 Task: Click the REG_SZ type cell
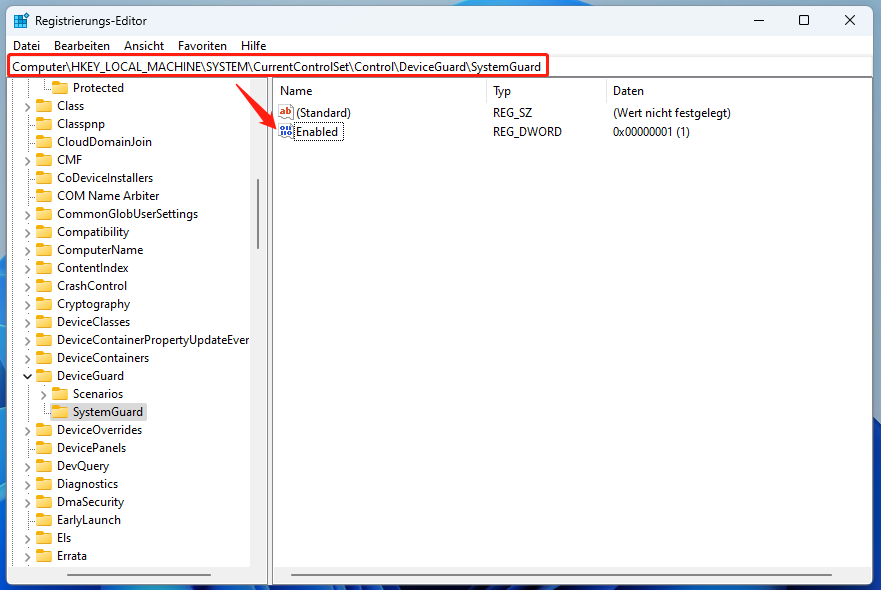click(x=512, y=112)
